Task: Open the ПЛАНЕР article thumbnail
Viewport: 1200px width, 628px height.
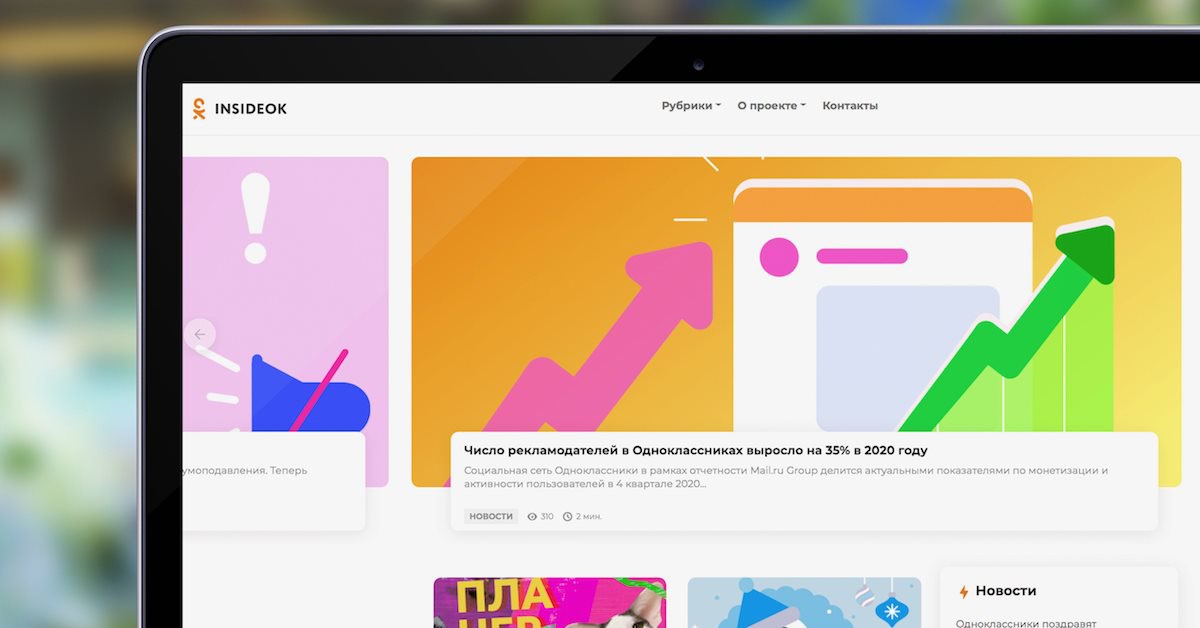Action: coord(549,603)
